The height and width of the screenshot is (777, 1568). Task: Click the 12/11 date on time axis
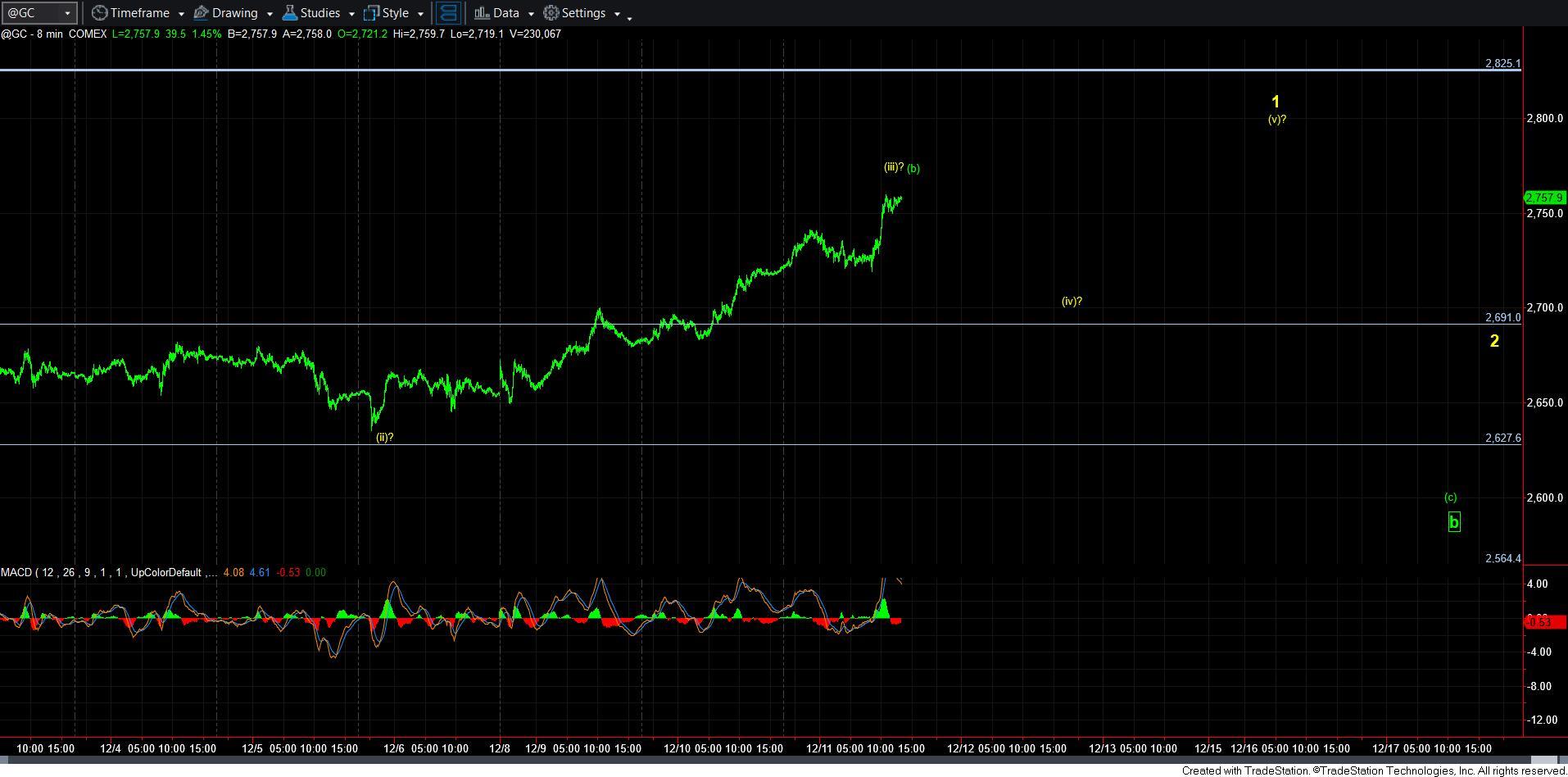819,748
